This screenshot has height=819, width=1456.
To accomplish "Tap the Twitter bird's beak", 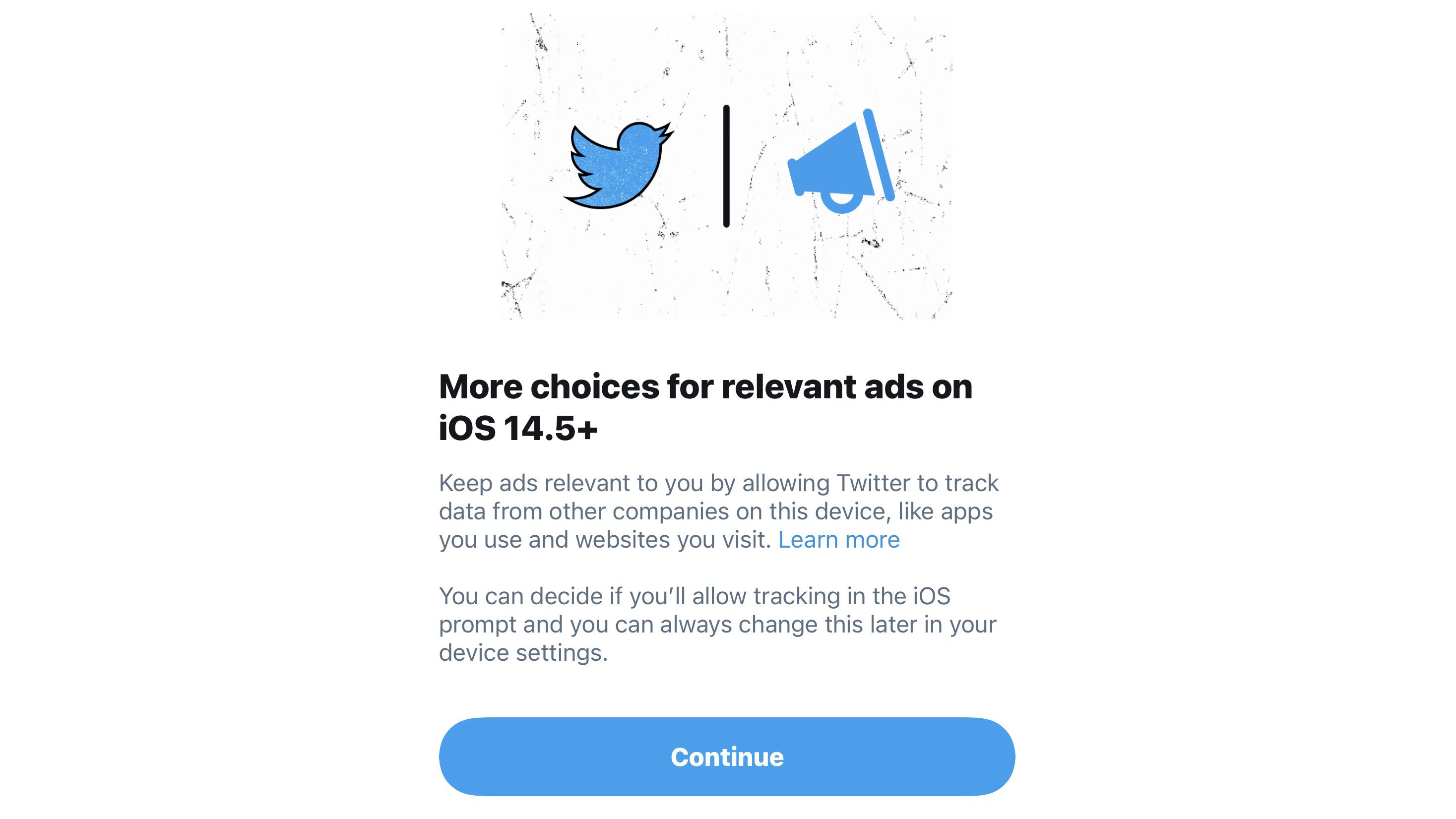I will click(x=667, y=133).
